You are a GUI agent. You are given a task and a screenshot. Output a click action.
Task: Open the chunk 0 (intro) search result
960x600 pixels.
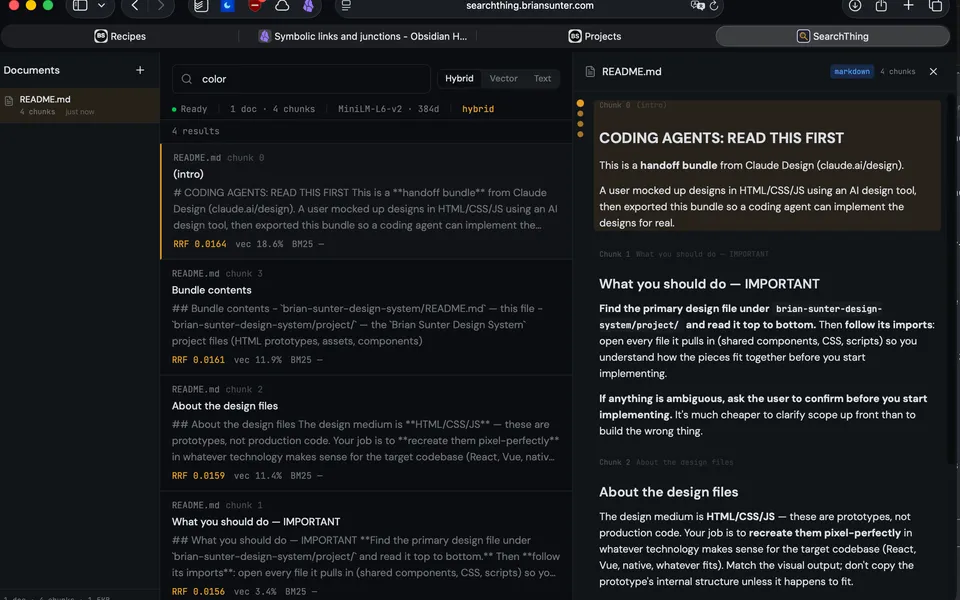[366, 201]
